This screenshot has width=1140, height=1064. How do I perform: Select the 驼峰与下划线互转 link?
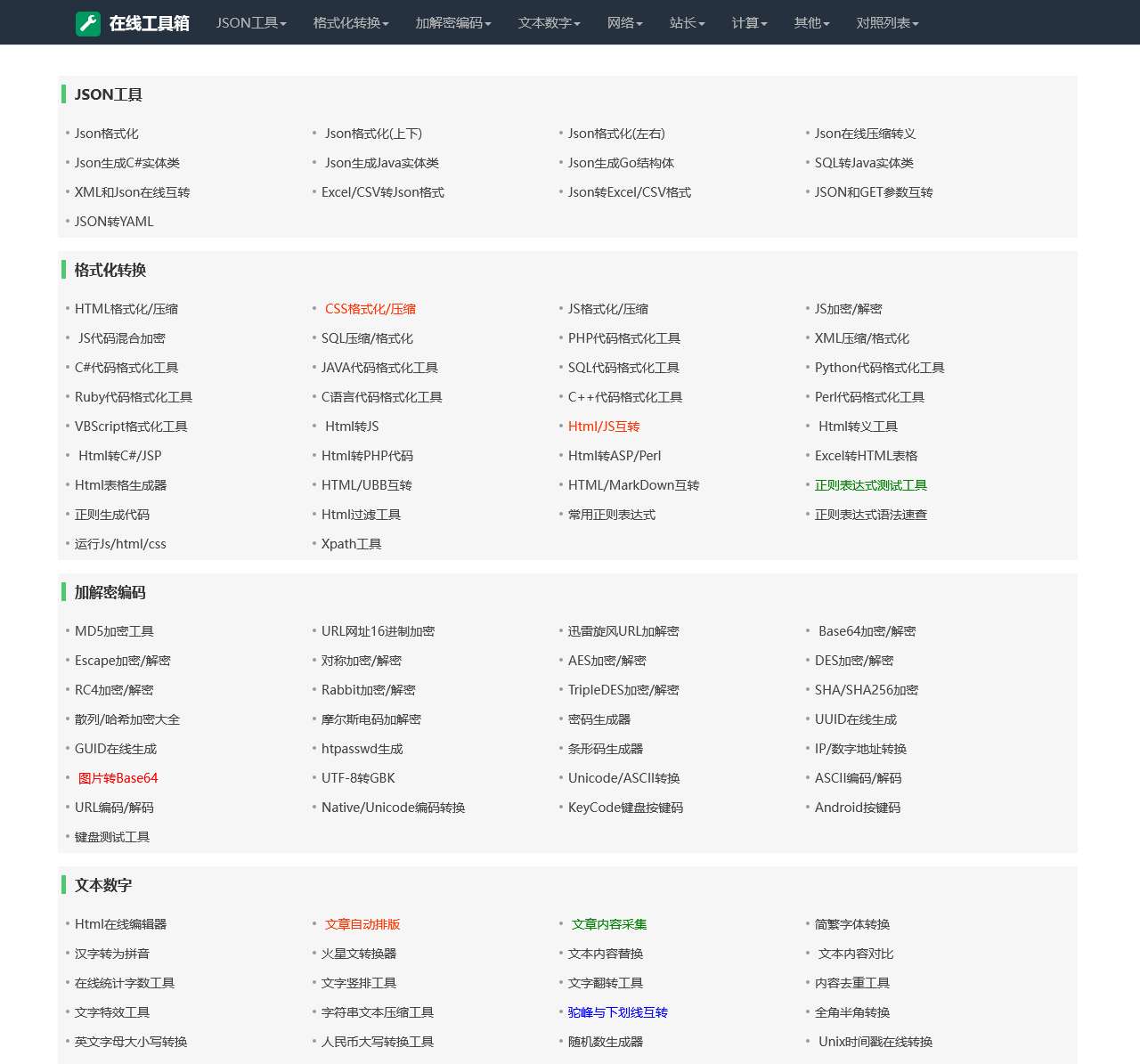617,1012
